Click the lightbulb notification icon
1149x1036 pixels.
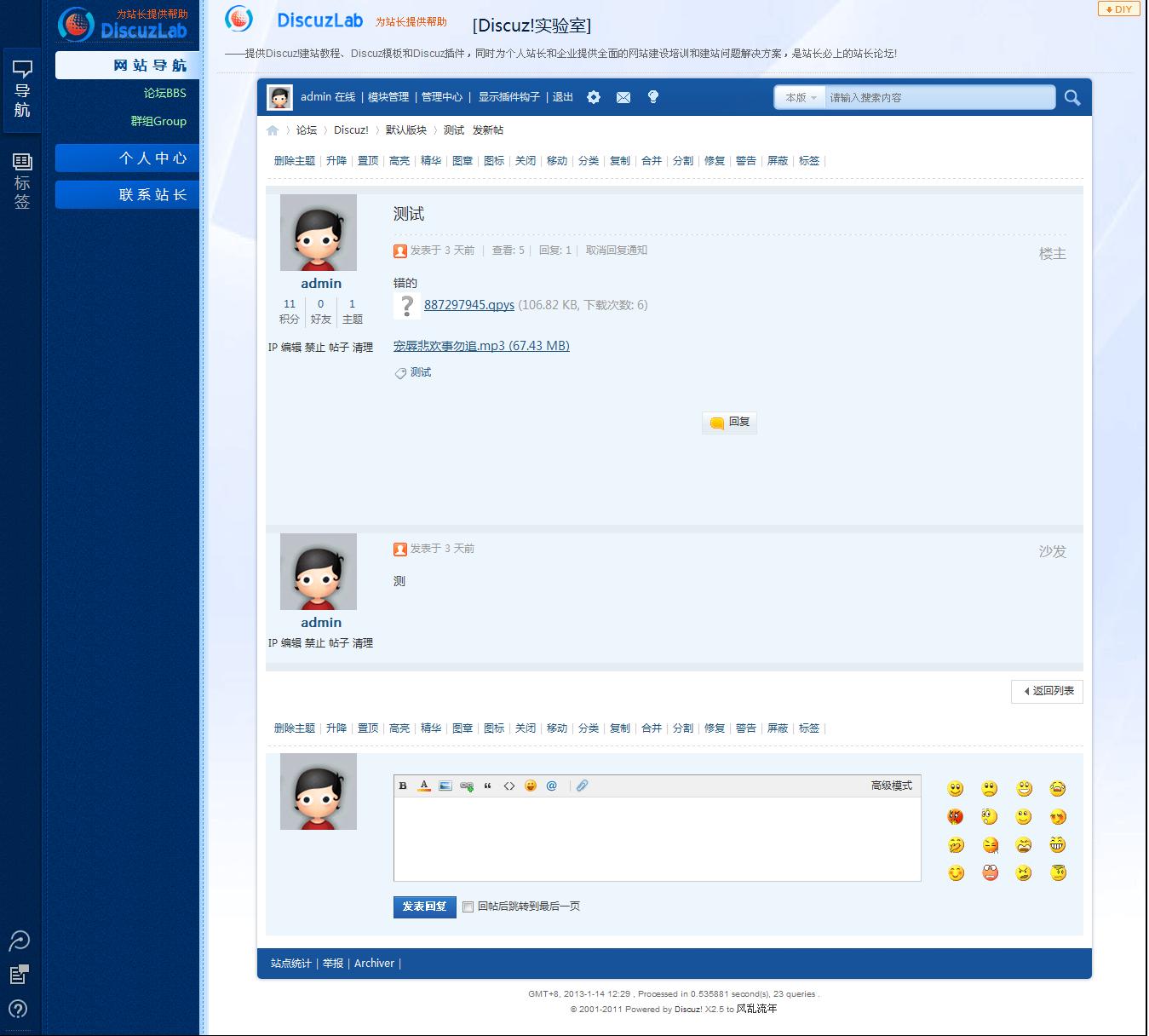(653, 97)
